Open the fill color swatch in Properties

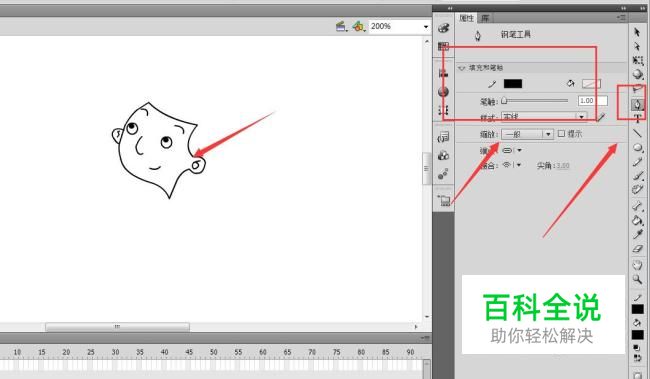(x=591, y=84)
